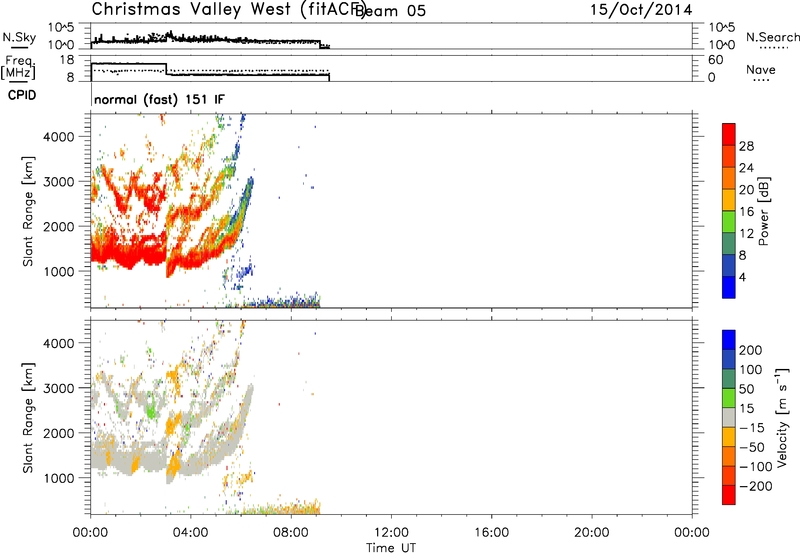The width and height of the screenshot is (800, 554).
Task: Click the '−15' velocity colorbar label
Action: coord(752,427)
